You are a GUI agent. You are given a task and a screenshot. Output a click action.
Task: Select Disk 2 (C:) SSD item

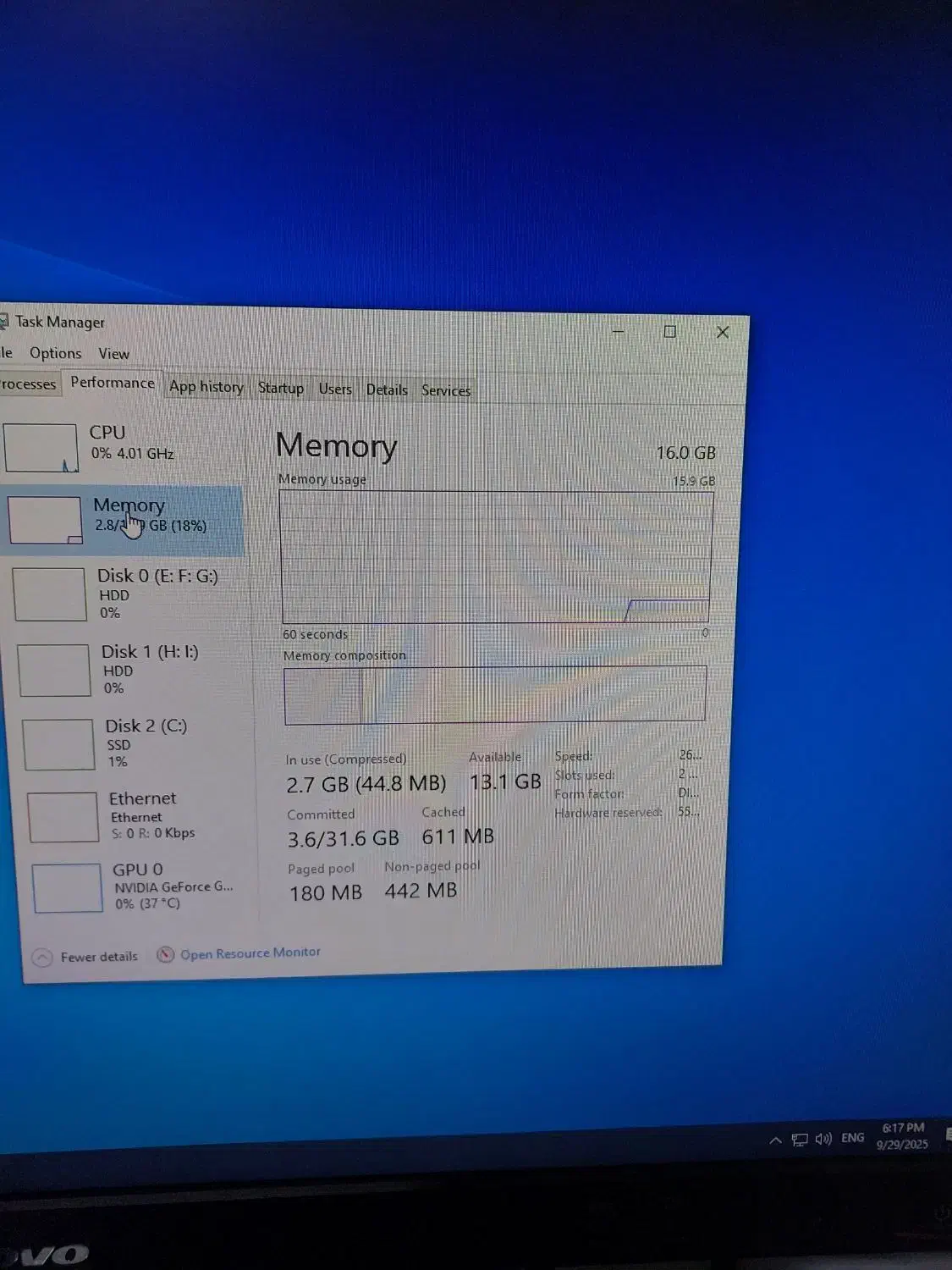pos(135,743)
